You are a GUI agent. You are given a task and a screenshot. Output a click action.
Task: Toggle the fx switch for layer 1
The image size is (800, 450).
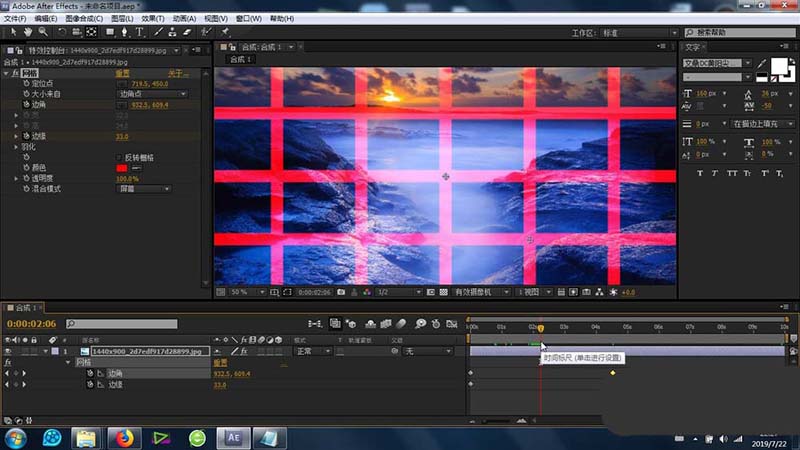[244, 352]
